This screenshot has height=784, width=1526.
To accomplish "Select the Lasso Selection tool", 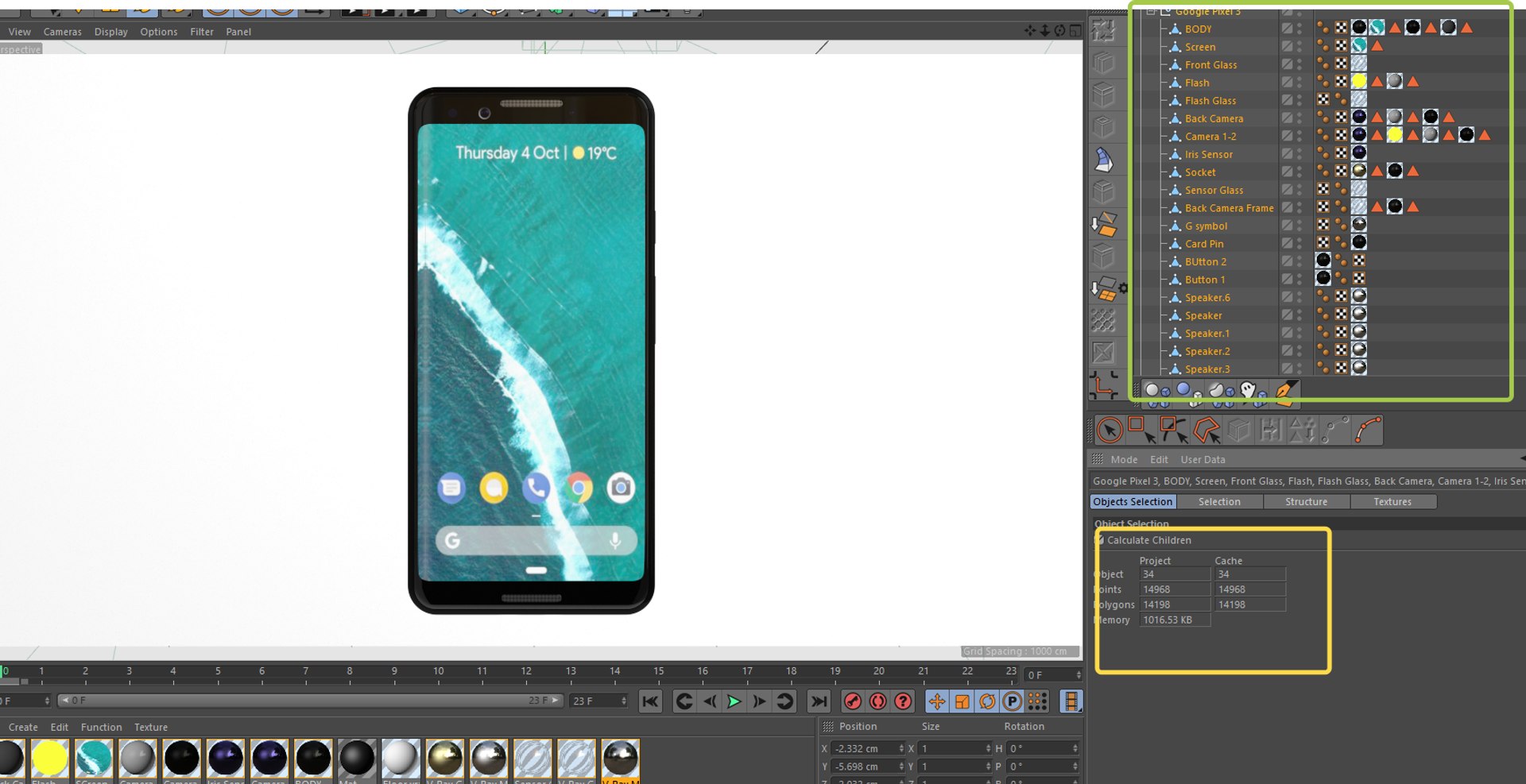I will click(x=1173, y=431).
